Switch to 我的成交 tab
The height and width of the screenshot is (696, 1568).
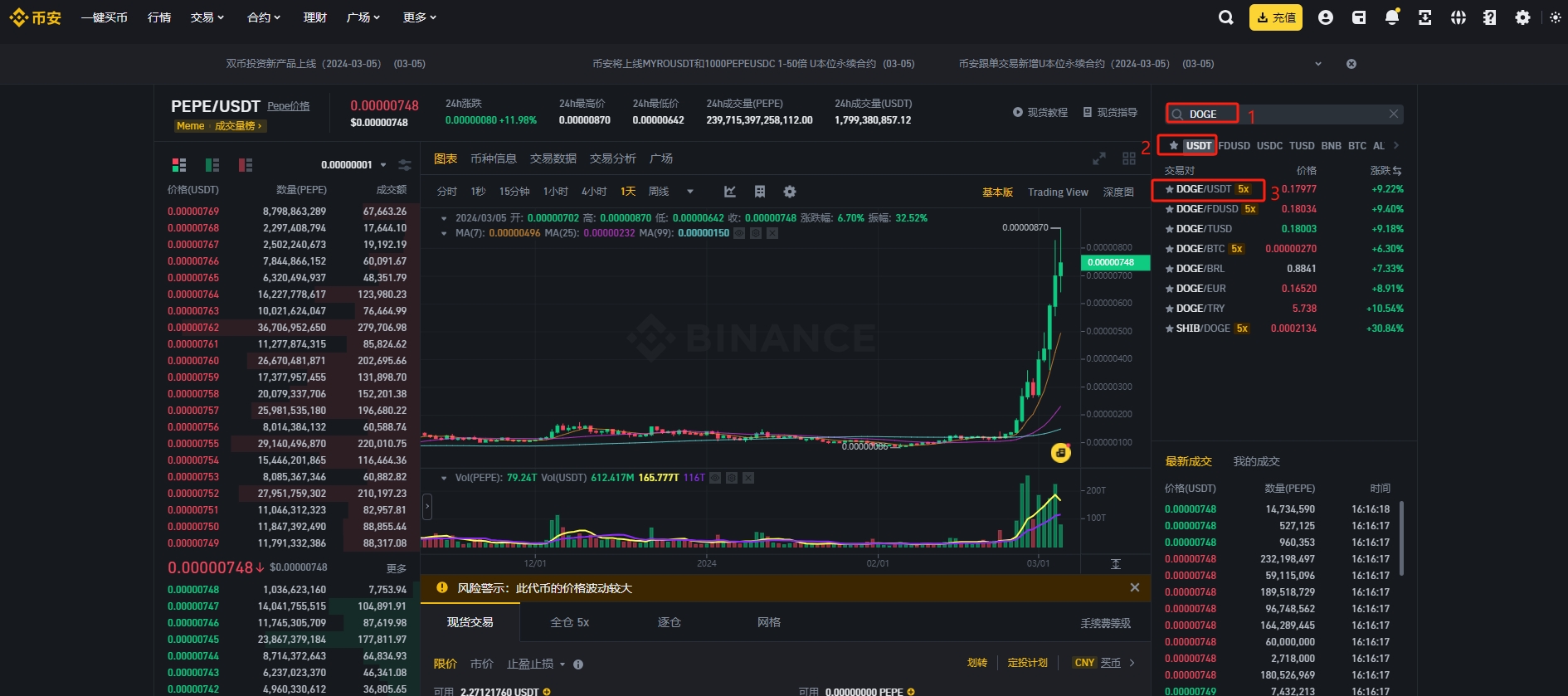click(1257, 461)
